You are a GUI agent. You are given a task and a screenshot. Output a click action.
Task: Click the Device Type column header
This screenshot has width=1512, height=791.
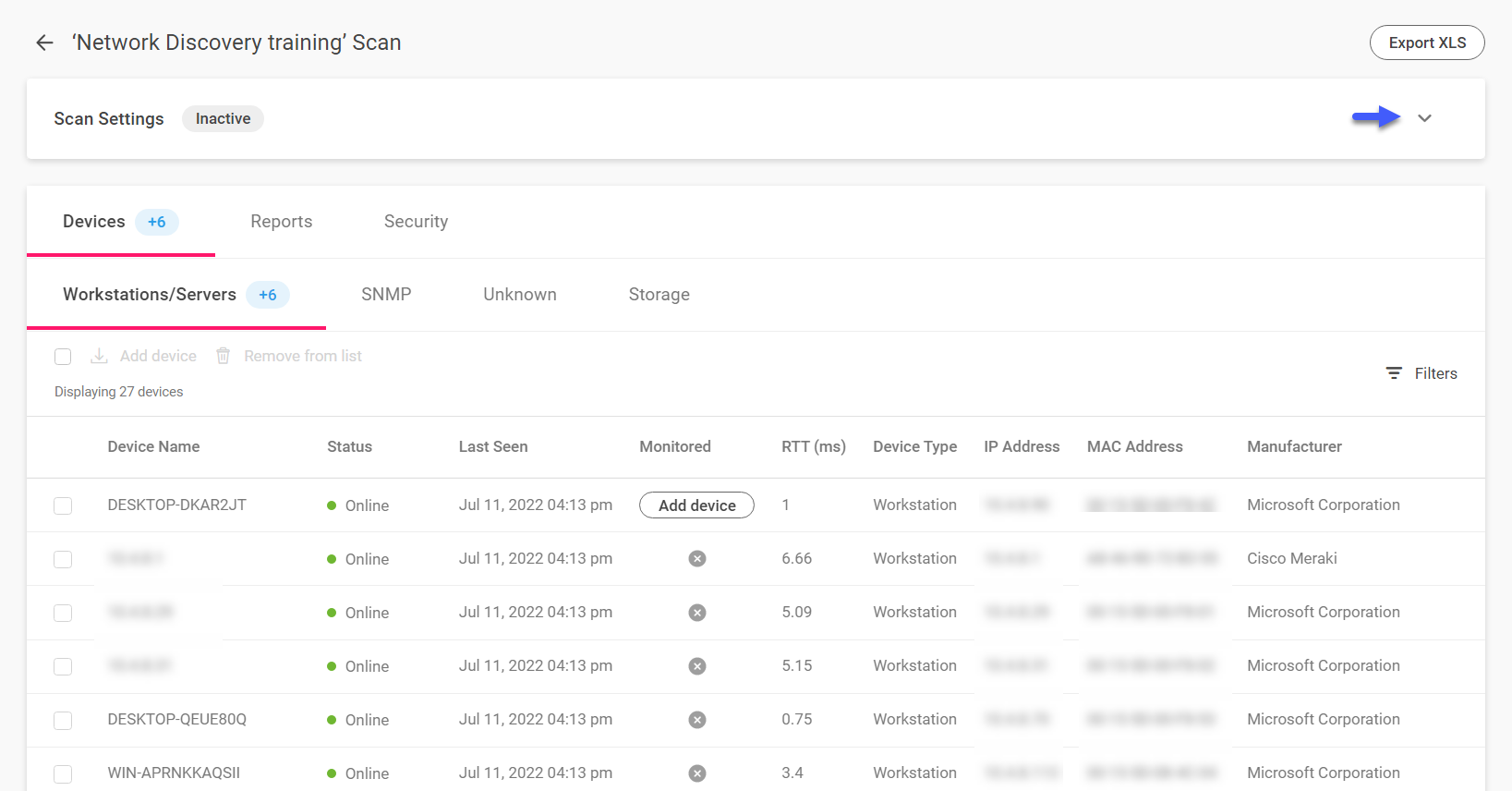tap(915, 446)
